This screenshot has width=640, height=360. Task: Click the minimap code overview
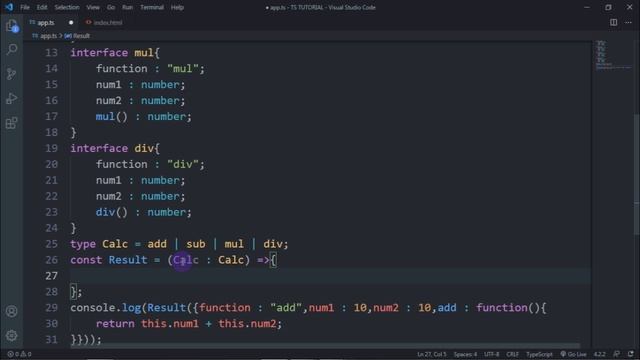[612, 54]
